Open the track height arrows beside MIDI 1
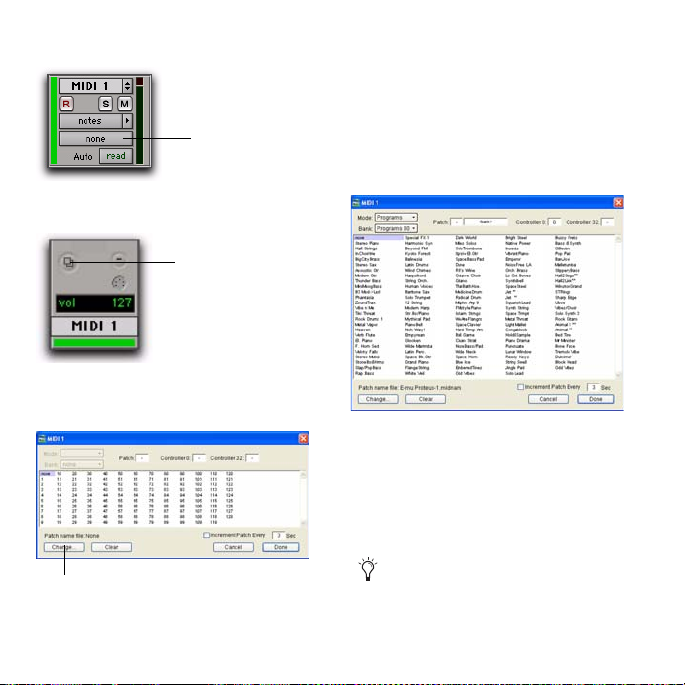685x685 pixels. (x=127, y=86)
